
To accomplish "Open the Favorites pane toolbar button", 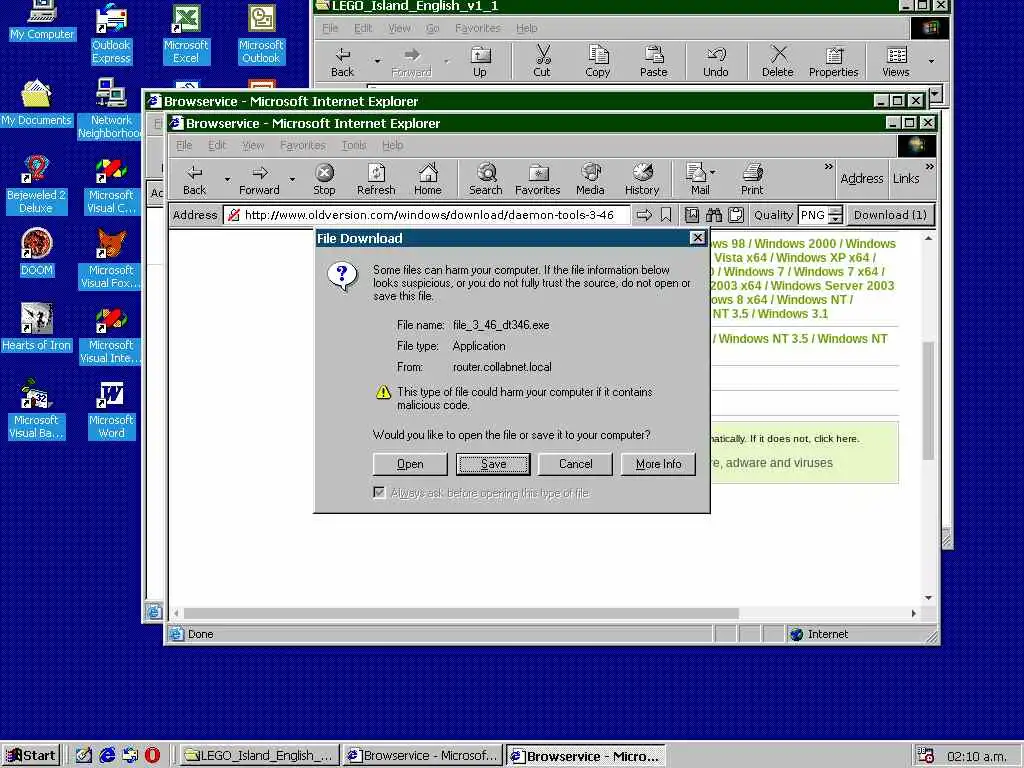I will point(537,179).
